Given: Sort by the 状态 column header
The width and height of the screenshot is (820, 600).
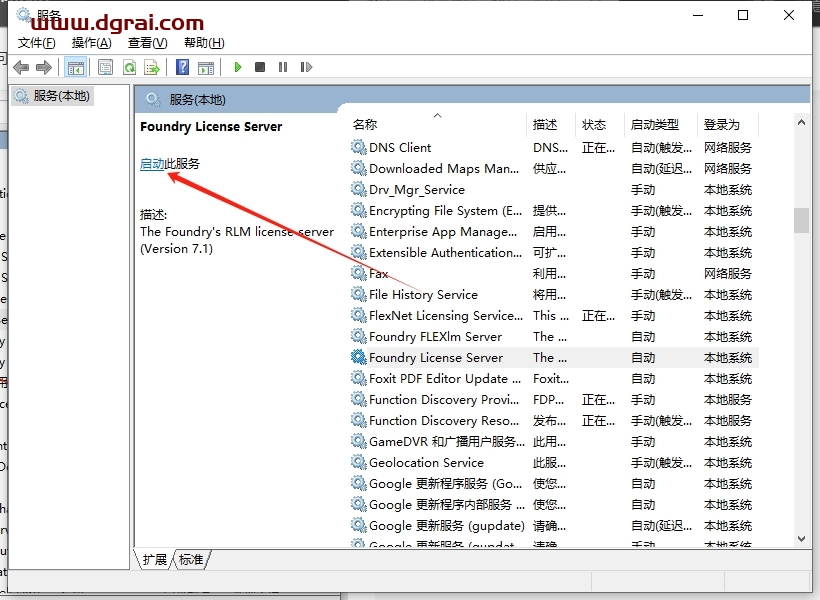Looking at the screenshot, I should [600, 124].
